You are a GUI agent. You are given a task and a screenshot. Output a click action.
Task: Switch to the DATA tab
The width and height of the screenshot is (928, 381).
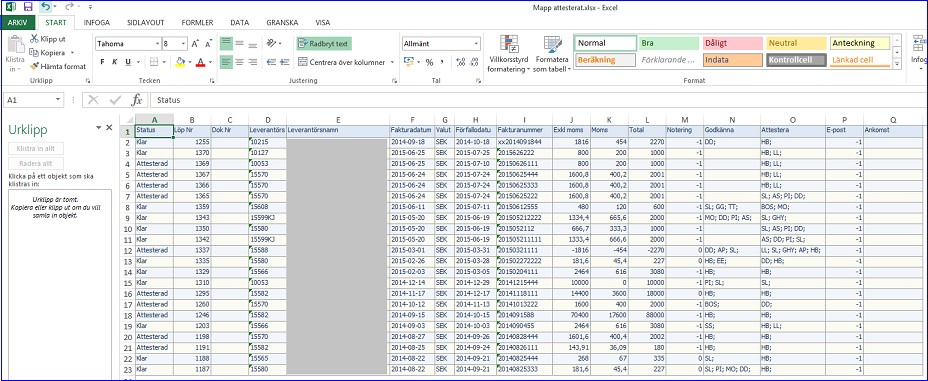click(239, 22)
